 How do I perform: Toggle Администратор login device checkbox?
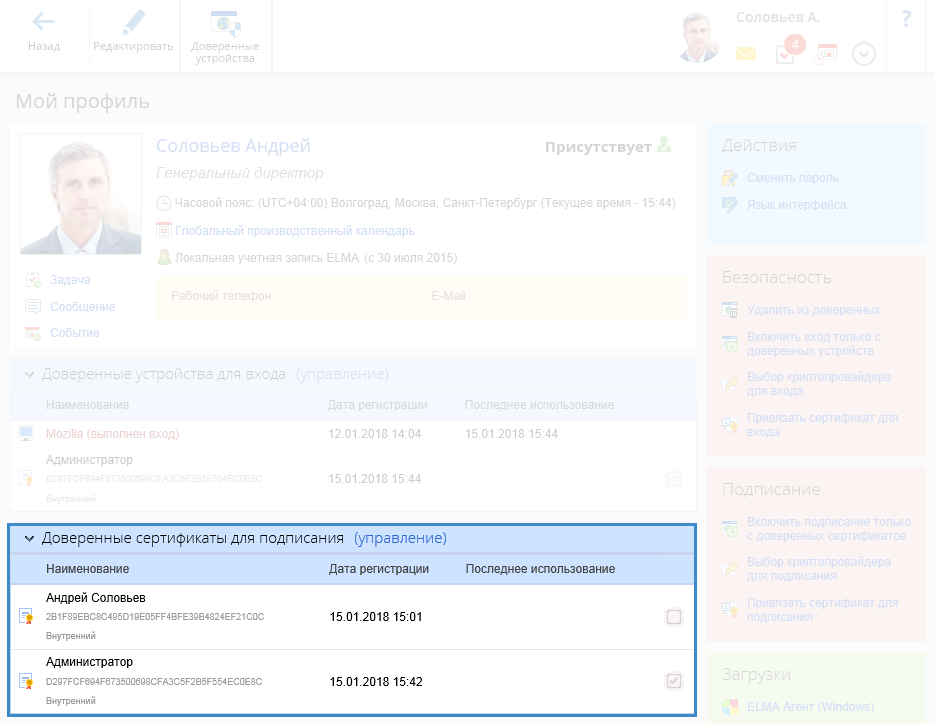pyautogui.click(x=674, y=479)
